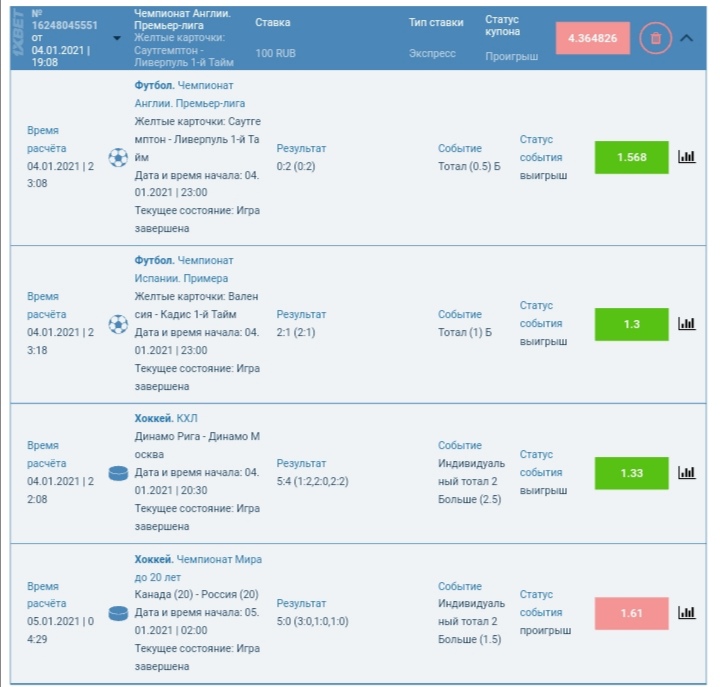
Task: Click the green 1.568 odds box
Action: tap(632, 157)
